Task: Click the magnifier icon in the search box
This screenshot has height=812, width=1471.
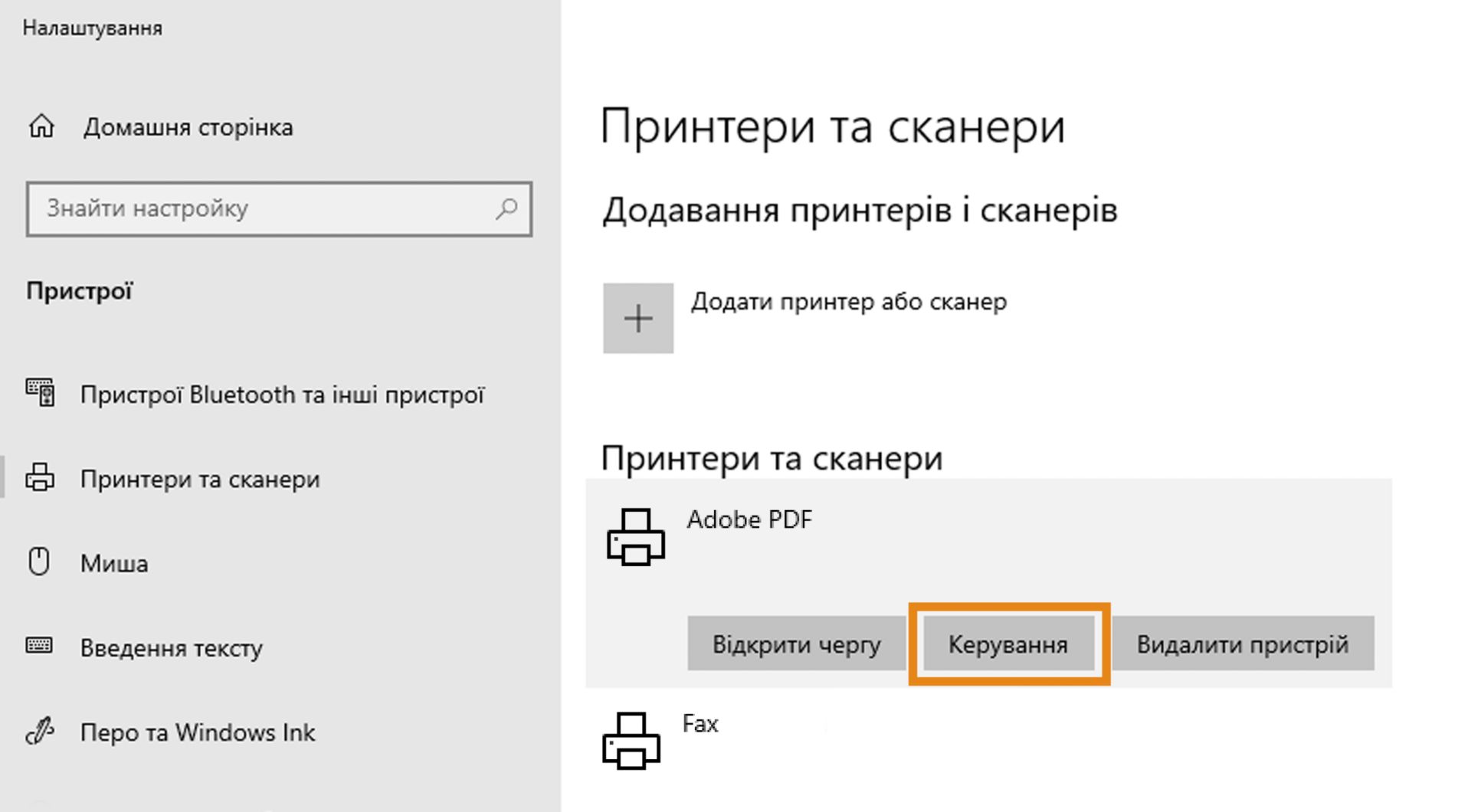Action: tap(506, 208)
